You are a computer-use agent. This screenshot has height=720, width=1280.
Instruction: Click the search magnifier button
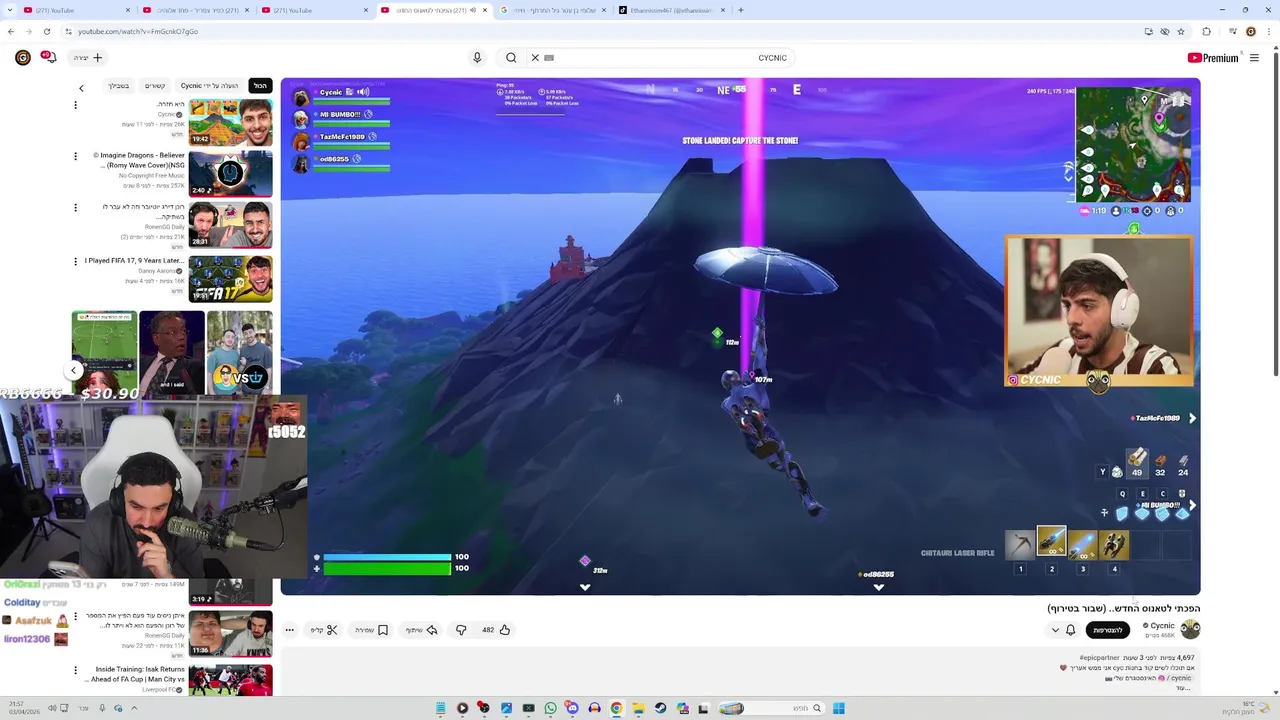(x=511, y=58)
